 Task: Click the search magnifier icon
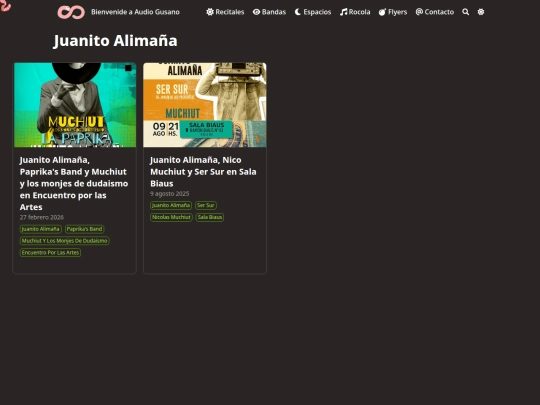465,12
